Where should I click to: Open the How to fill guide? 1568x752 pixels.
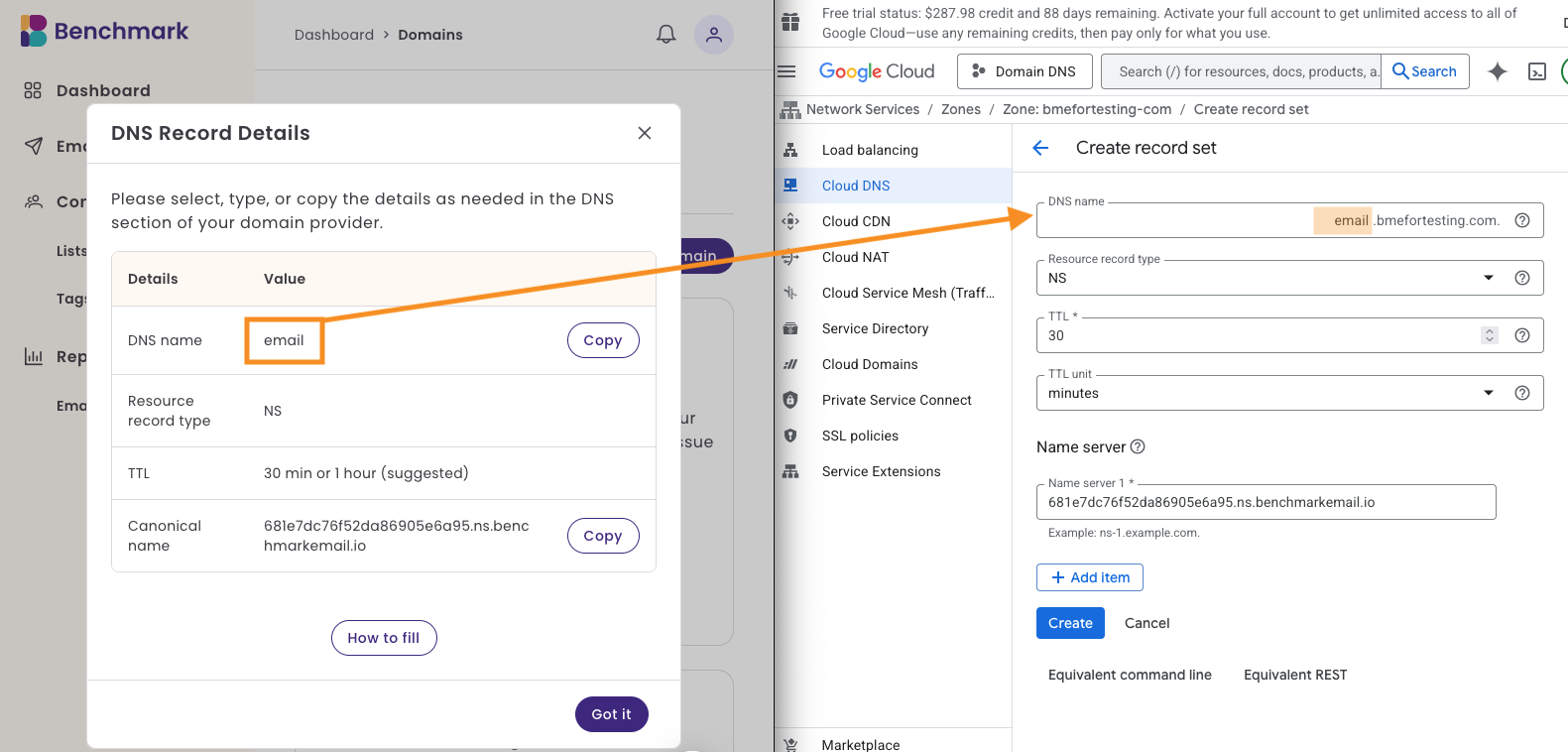[x=384, y=638]
